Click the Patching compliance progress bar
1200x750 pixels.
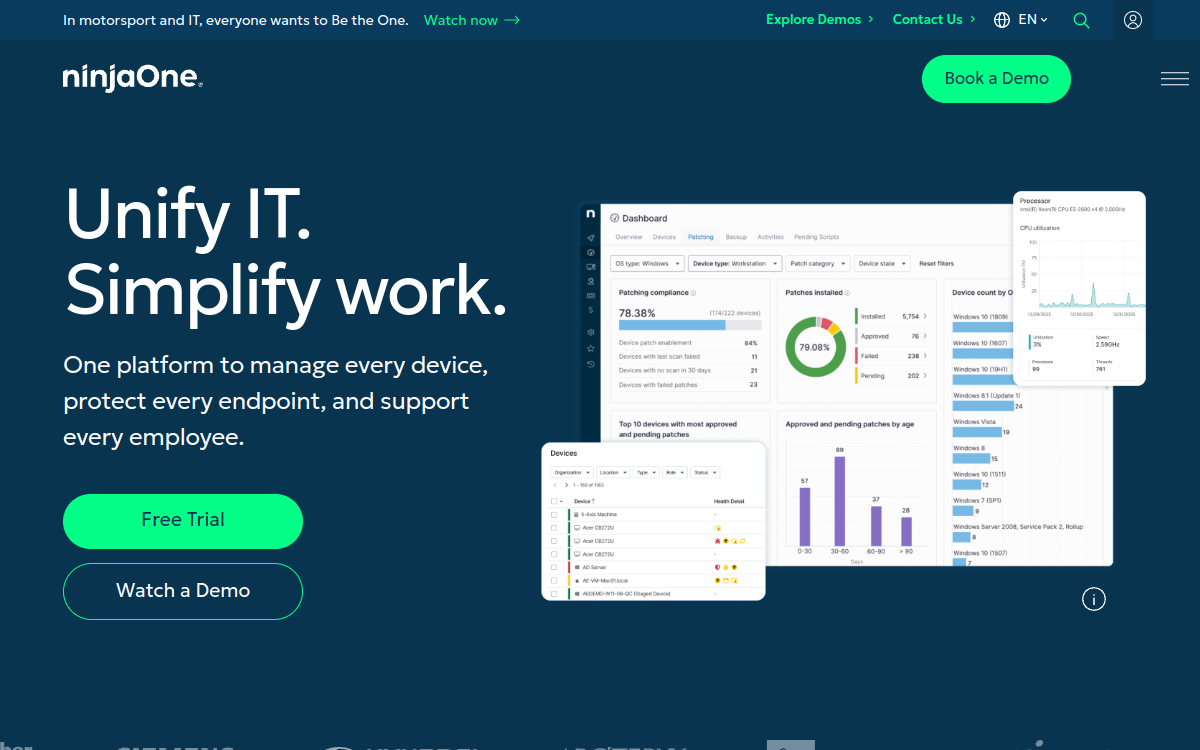click(x=690, y=325)
